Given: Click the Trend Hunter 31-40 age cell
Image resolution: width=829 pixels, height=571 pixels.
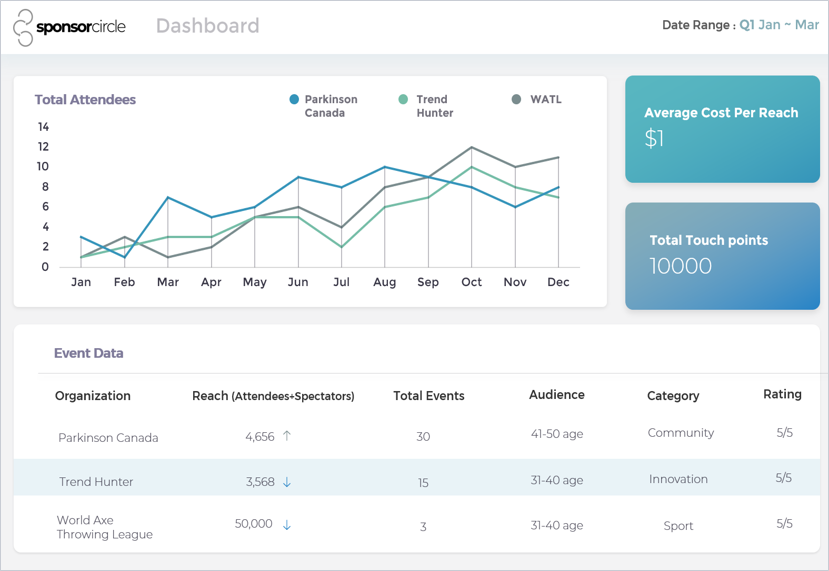Looking at the screenshot, I should [557, 480].
